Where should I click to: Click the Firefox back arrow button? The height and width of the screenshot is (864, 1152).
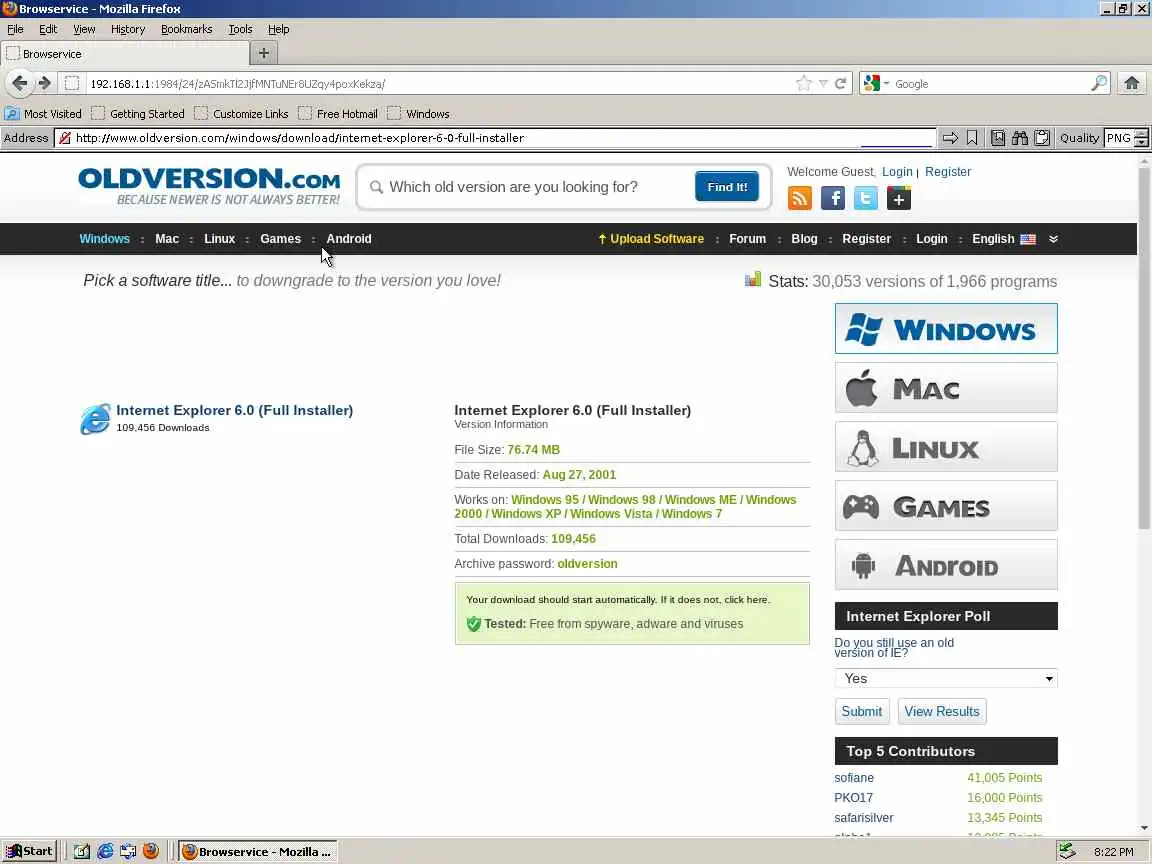point(20,83)
